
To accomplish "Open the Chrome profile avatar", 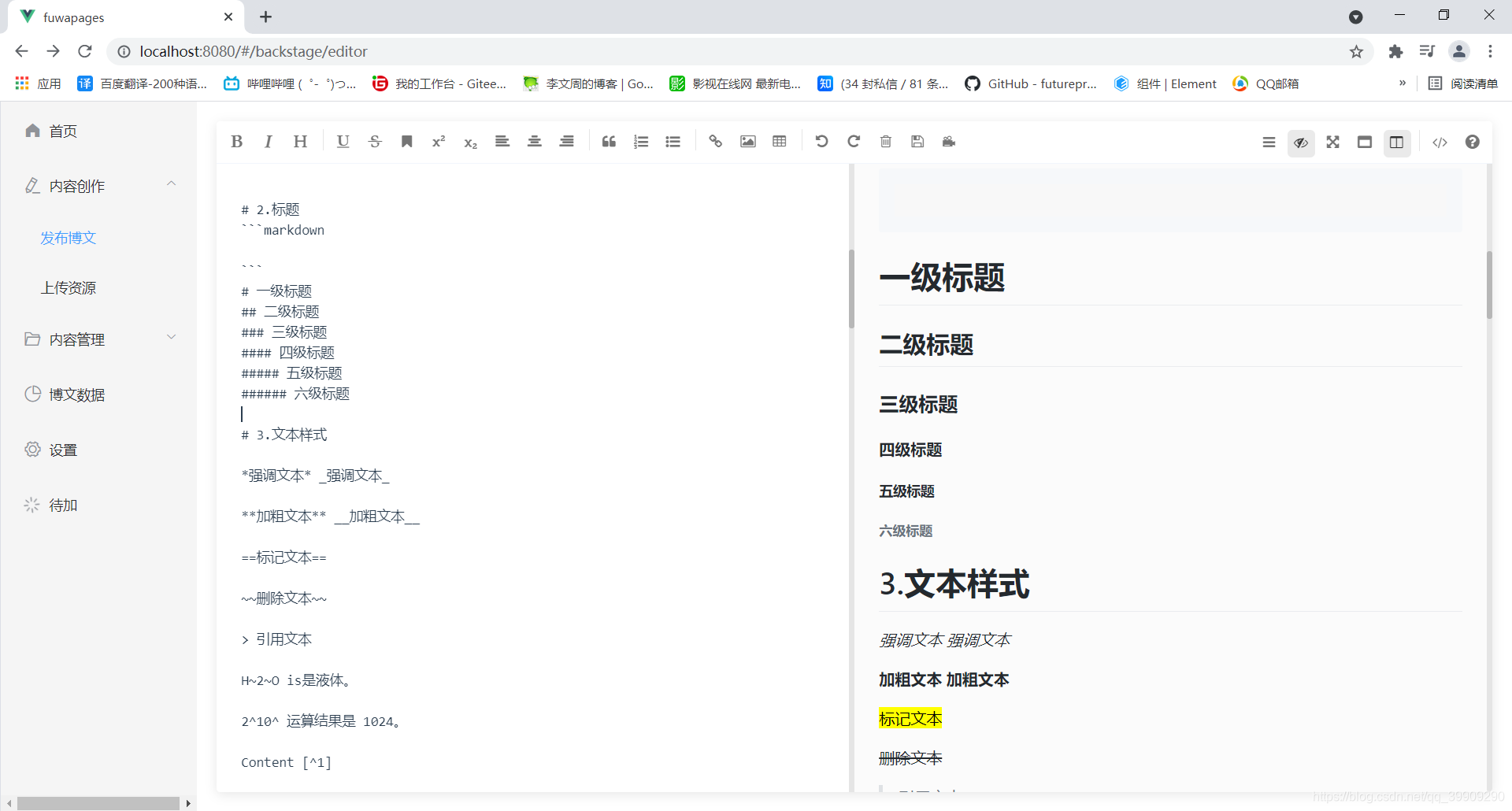I will (x=1459, y=52).
